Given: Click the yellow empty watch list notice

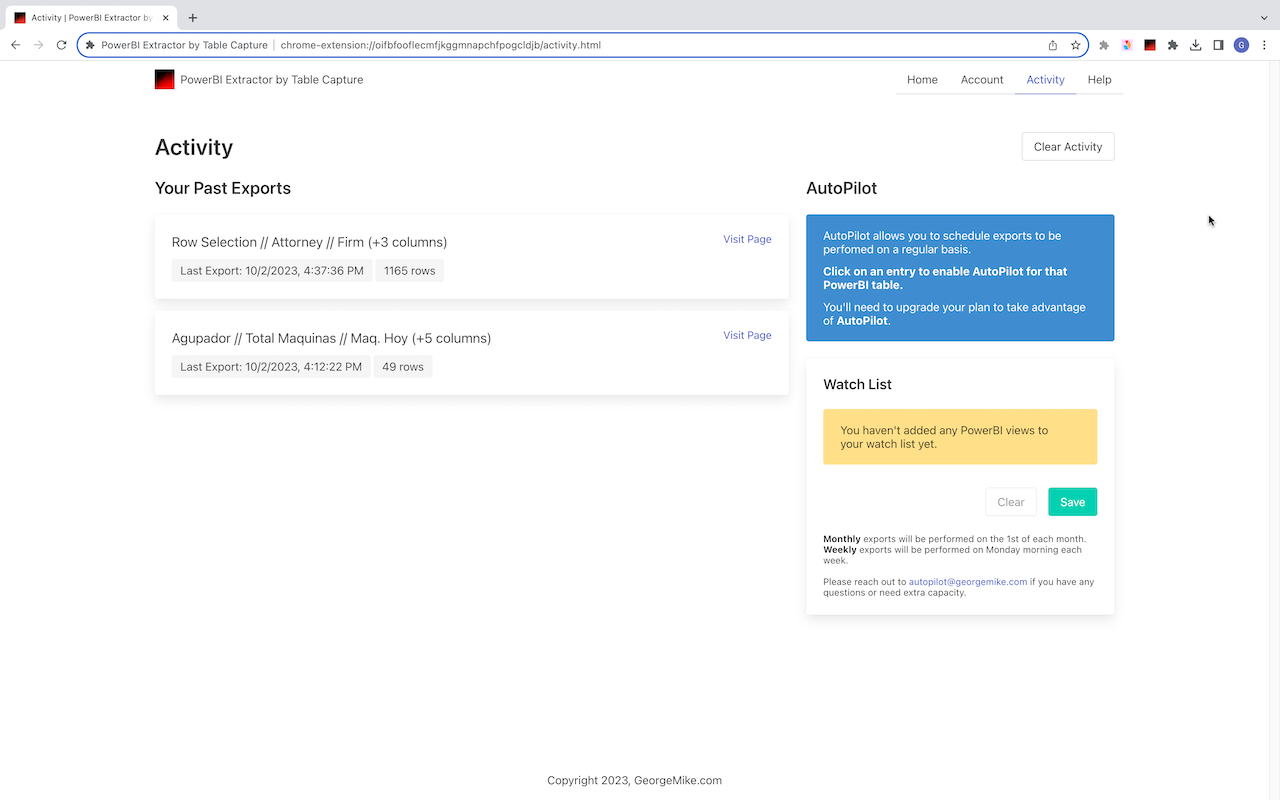Looking at the screenshot, I should (960, 437).
